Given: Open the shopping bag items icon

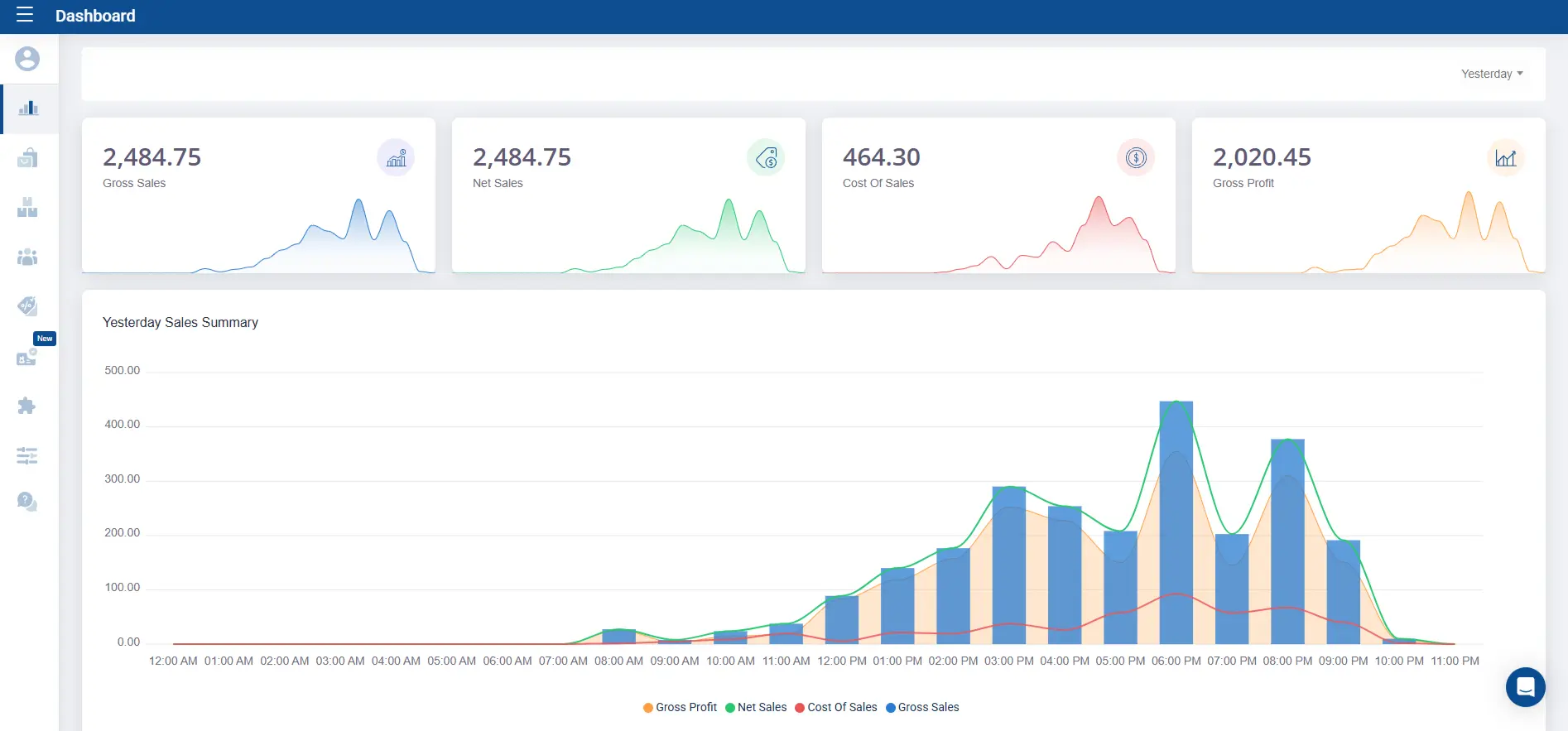Looking at the screenshot, I should click(x=27, y=158).
